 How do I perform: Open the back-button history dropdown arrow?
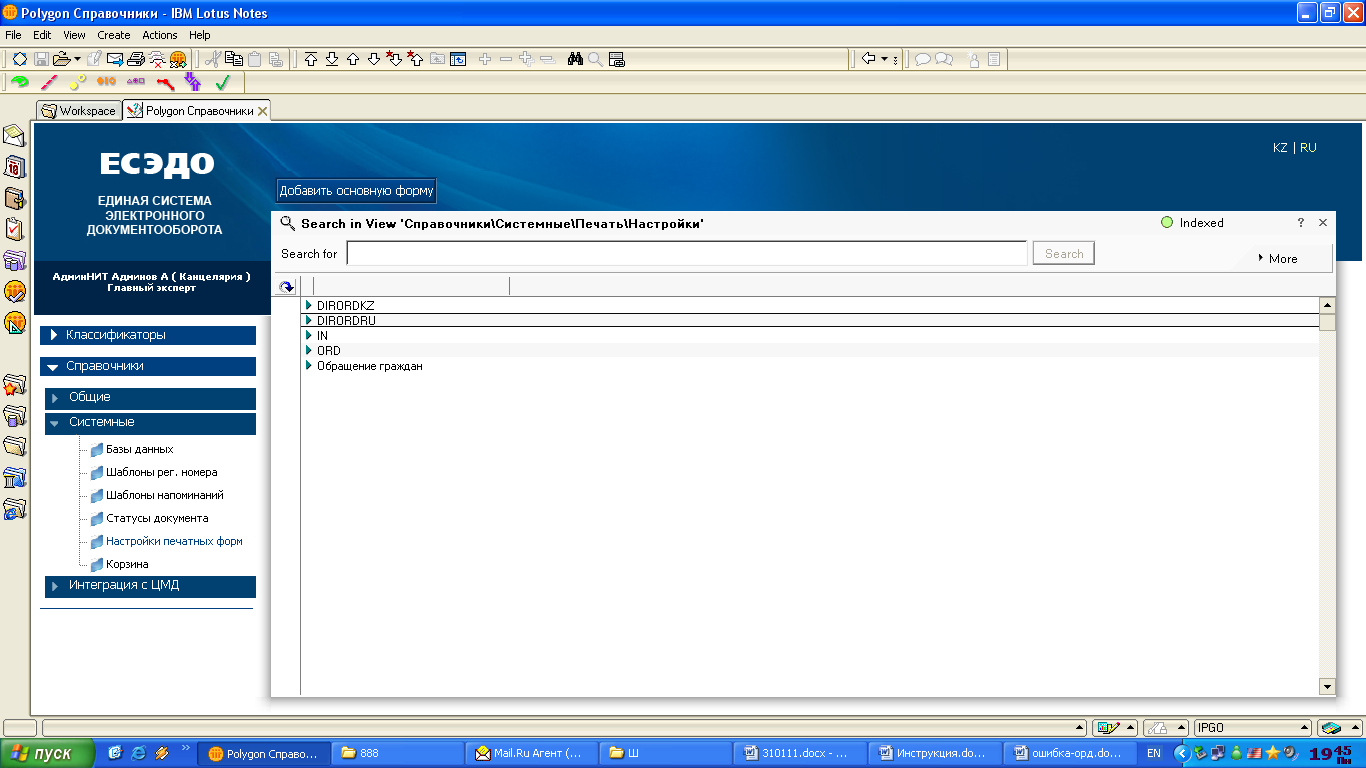885,59
